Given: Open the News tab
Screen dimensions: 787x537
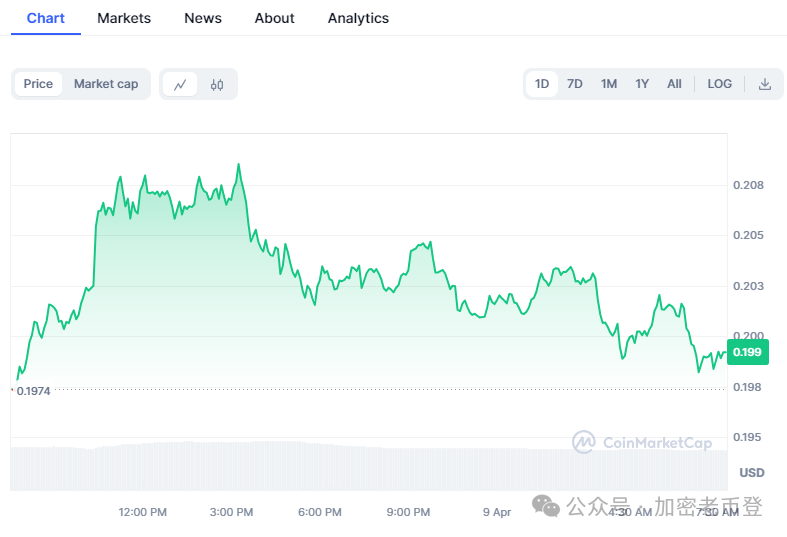Looking at the screenshot, I should (203, 18).
